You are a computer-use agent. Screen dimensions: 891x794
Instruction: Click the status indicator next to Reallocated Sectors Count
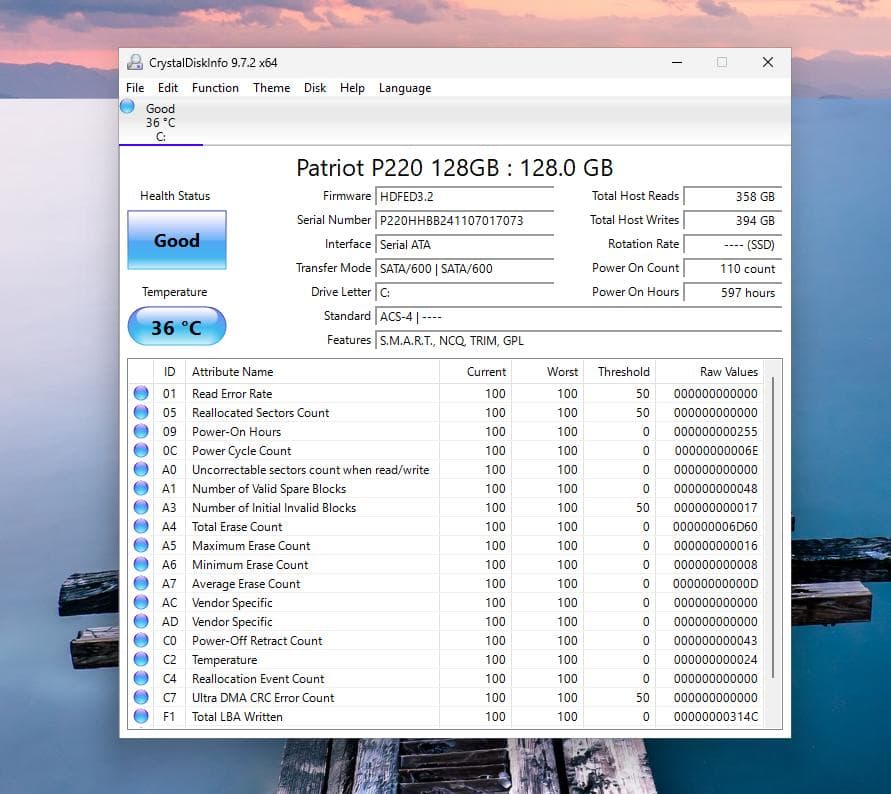[140, 412]
